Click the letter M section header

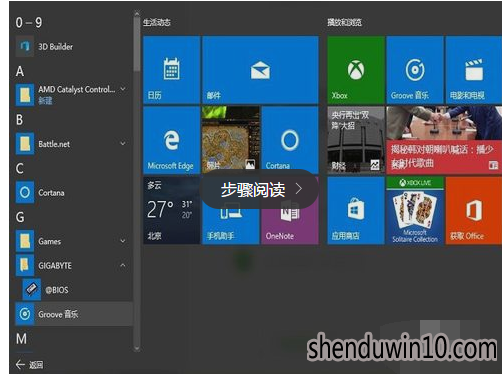click(x=21, y=339)
